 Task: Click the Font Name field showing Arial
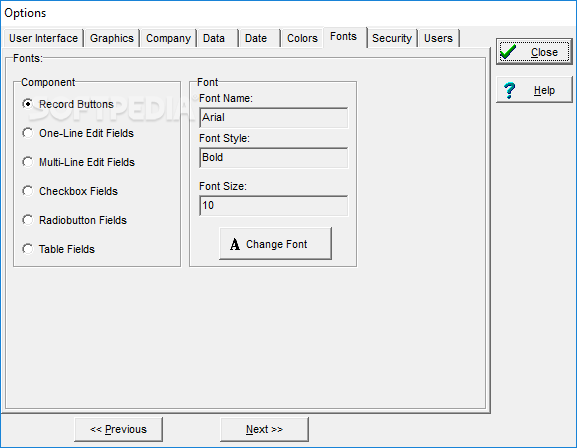[273, 118]
